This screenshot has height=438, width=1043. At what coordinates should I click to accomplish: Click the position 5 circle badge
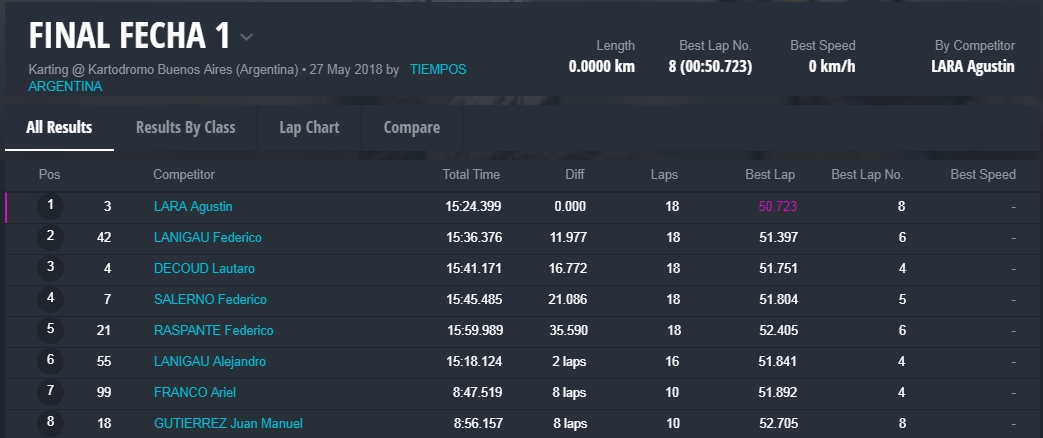(x=50, y=330)
